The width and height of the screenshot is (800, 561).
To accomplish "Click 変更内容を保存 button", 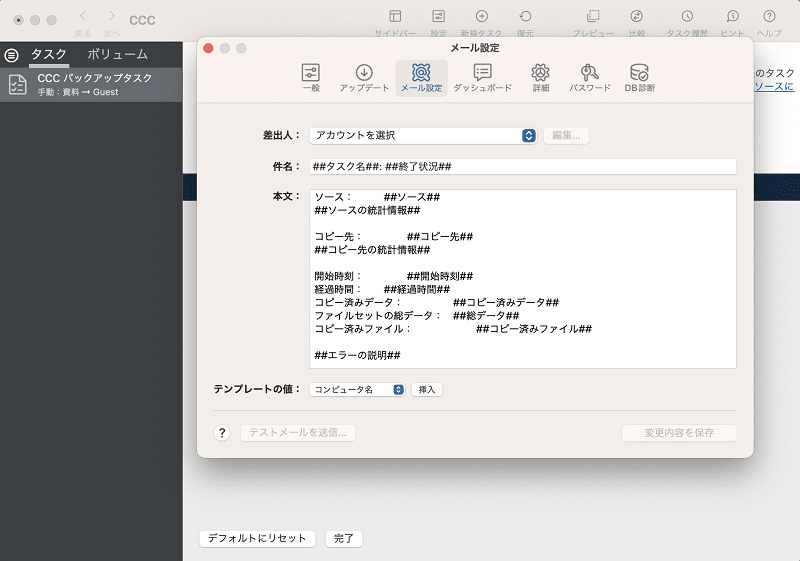I will tap(679, 433).
